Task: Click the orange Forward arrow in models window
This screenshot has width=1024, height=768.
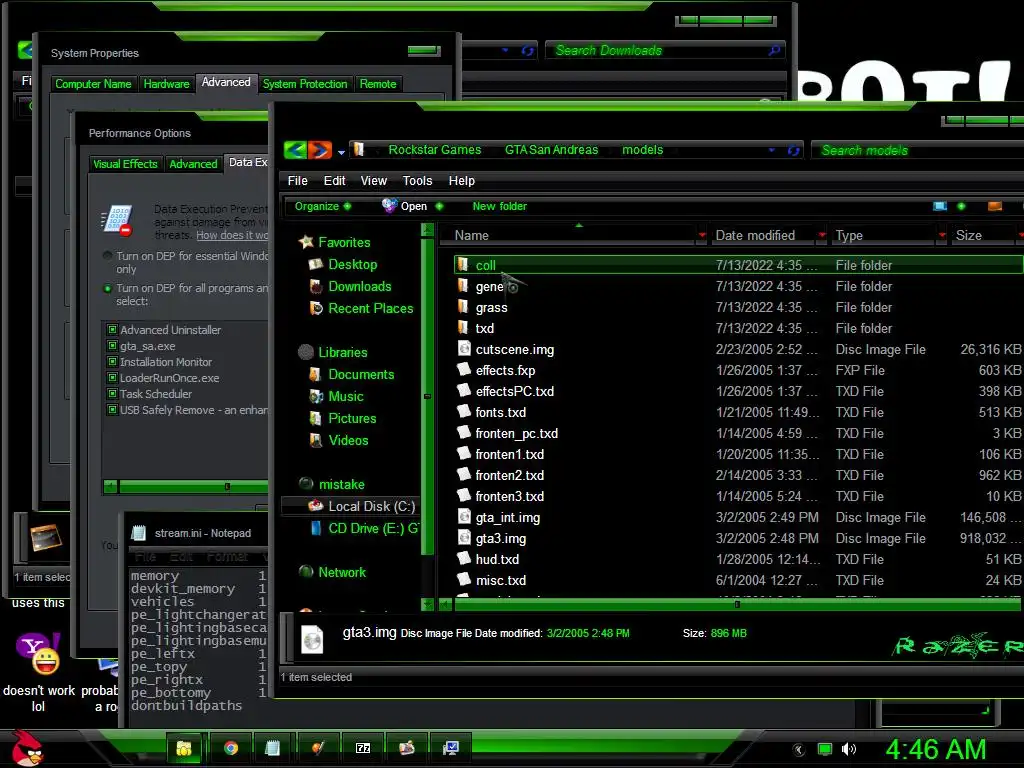Action: [319, 150]
